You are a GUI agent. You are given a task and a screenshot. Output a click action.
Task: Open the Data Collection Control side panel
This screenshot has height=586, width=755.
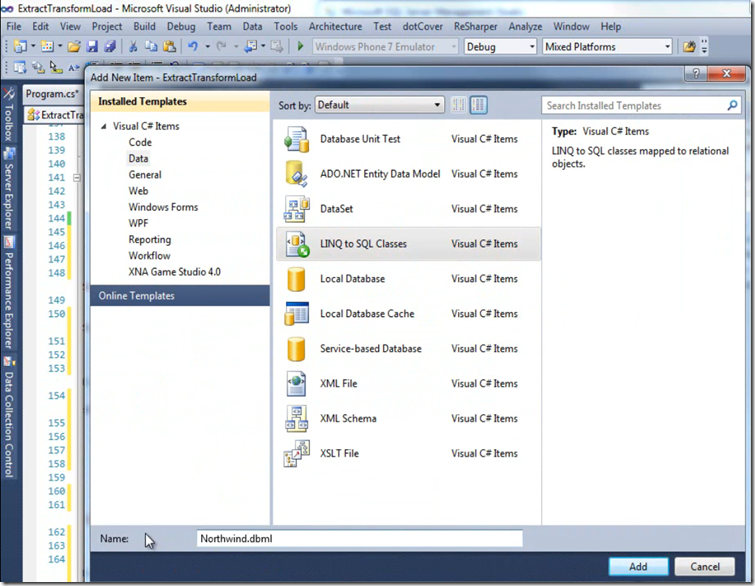coord(8,418)
